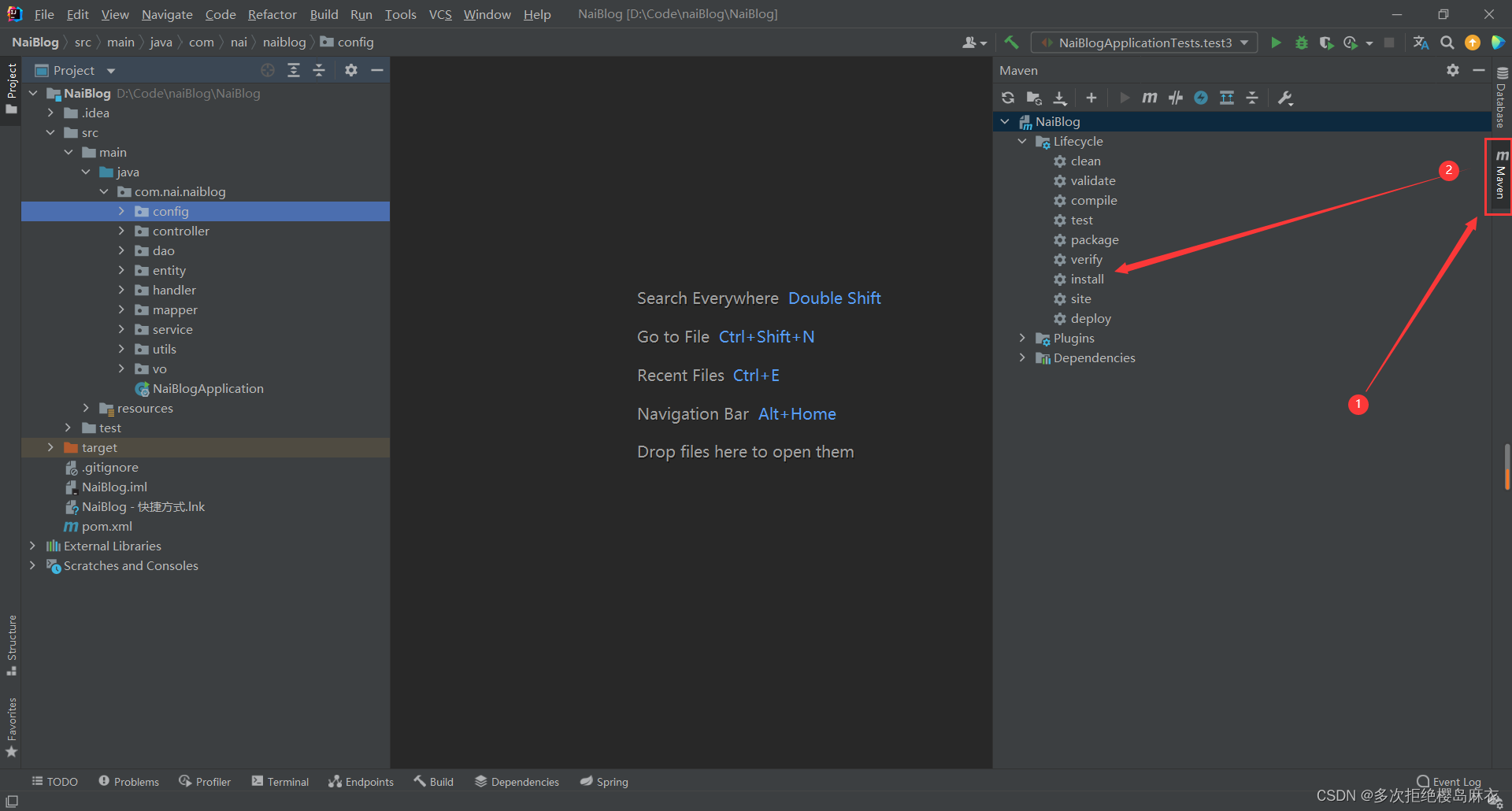The image size is (1512, 811).
Task: Open the Refactor menu
Action: [272, 14]
